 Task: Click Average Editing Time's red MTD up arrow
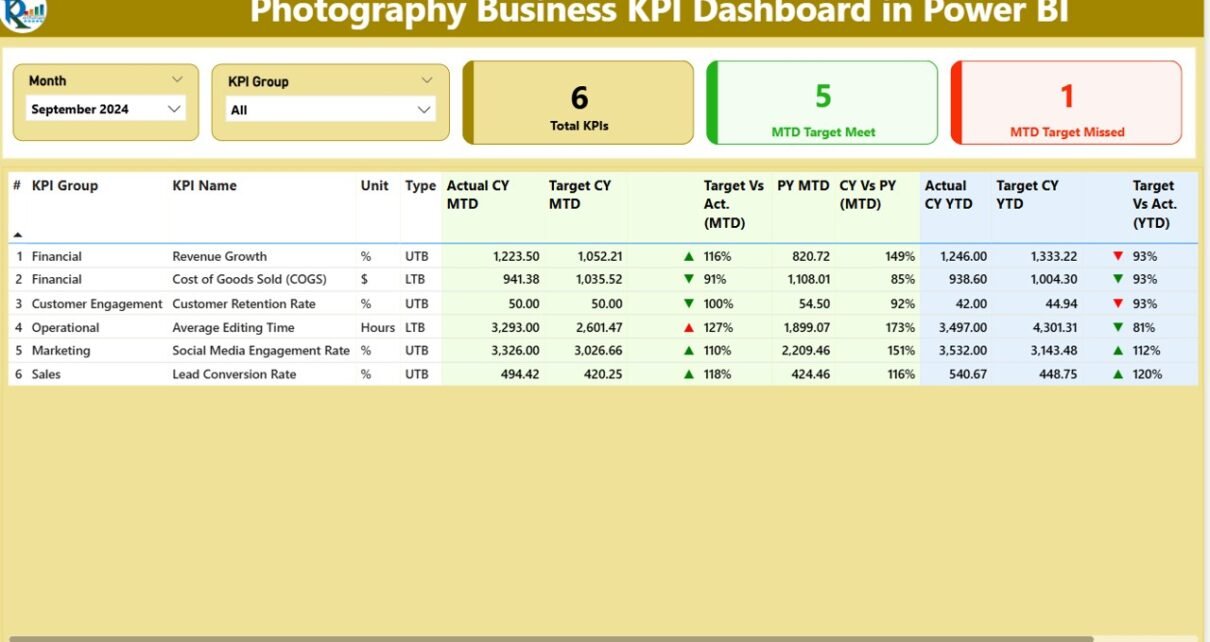[688, 328]
